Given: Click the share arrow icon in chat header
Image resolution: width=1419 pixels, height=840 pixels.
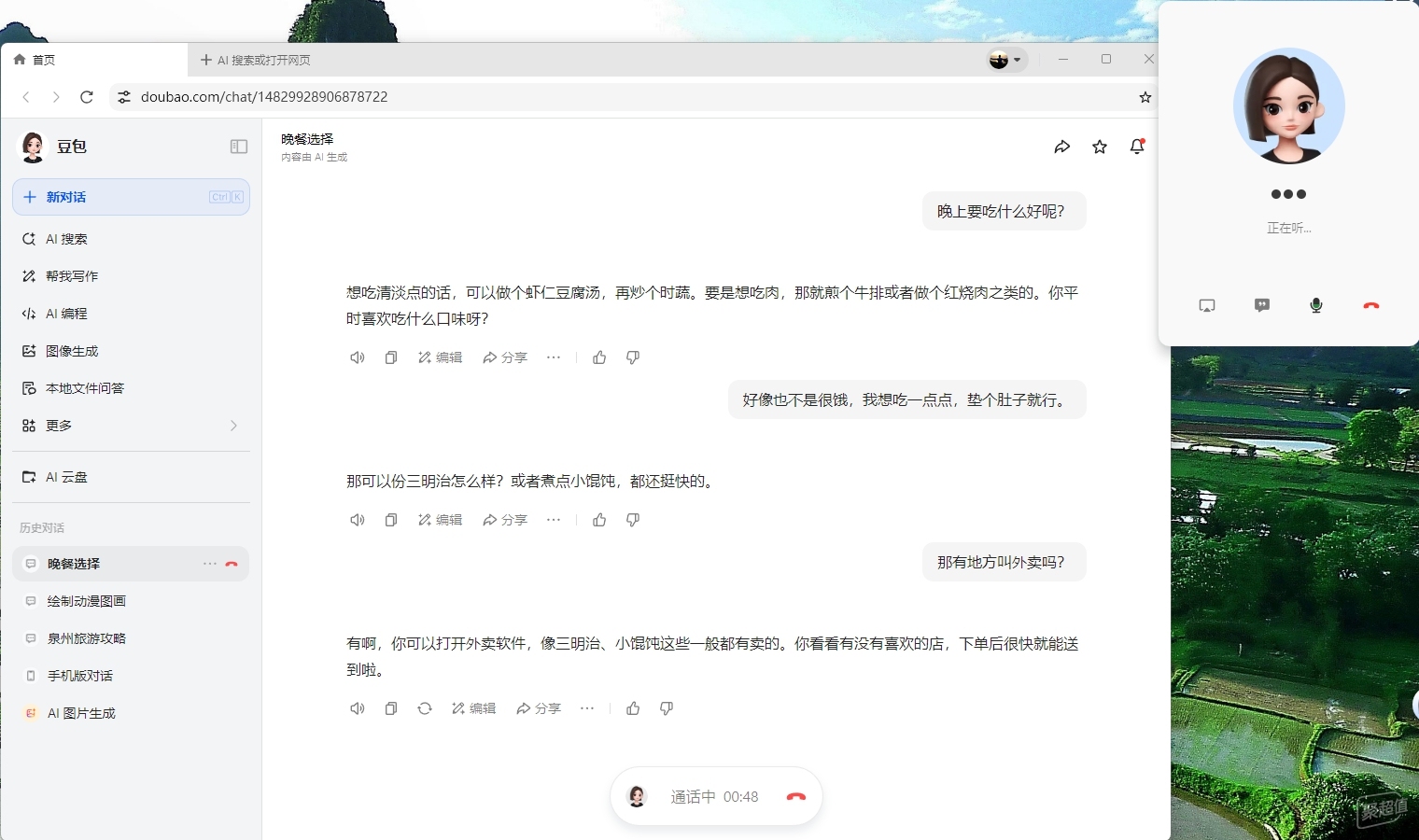Looking at the screenshot, I should [1062, 147].
